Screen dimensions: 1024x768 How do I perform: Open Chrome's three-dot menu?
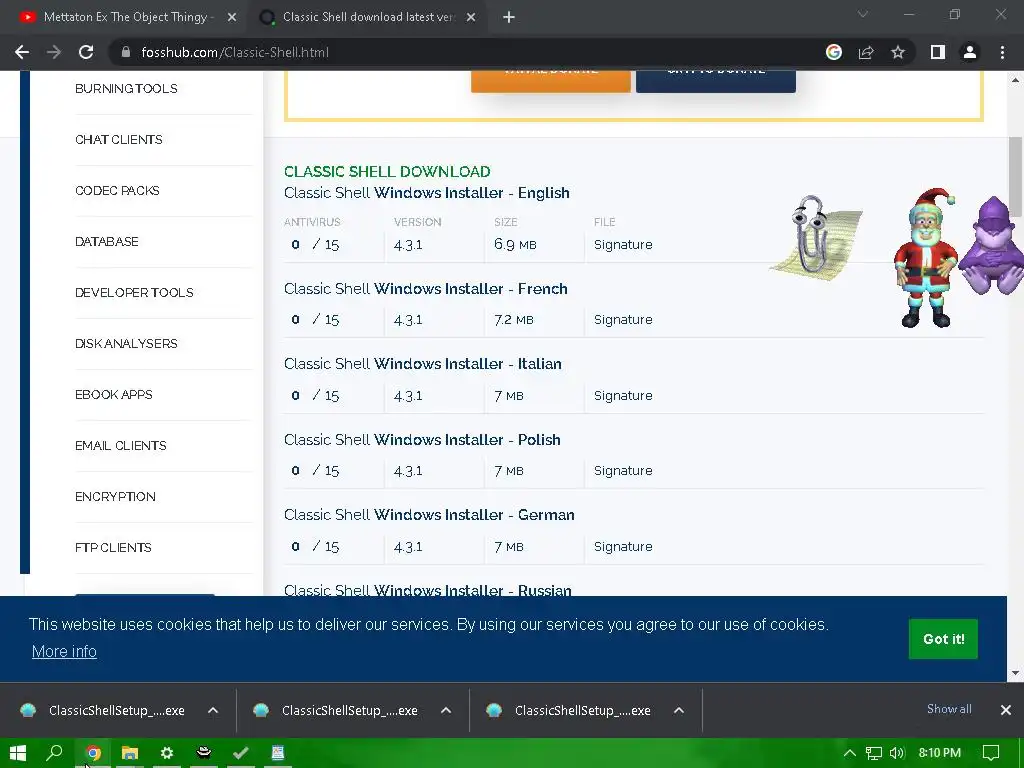1002,52
